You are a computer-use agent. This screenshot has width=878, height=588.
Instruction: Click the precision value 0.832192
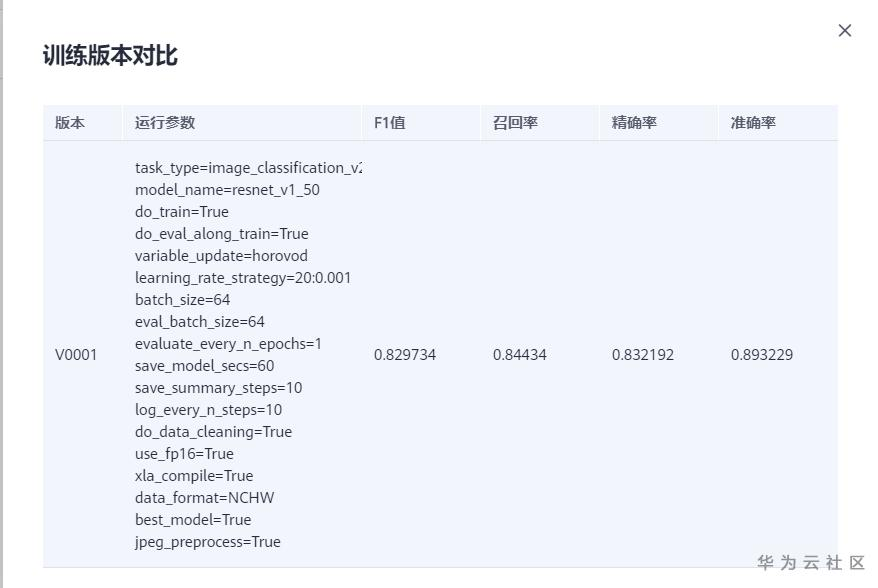pyautogui.click(x=643, y=355)
